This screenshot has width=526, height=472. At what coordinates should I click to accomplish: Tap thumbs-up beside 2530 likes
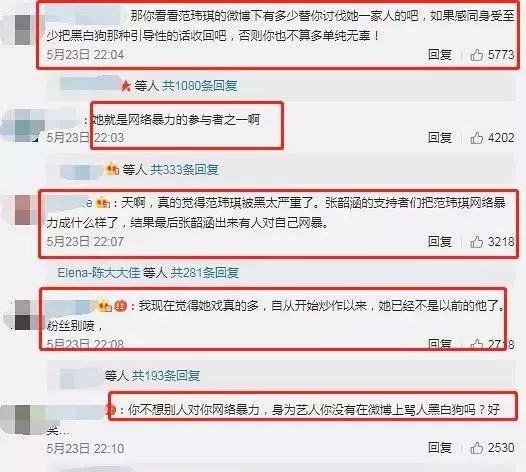[x=476, y=448]
